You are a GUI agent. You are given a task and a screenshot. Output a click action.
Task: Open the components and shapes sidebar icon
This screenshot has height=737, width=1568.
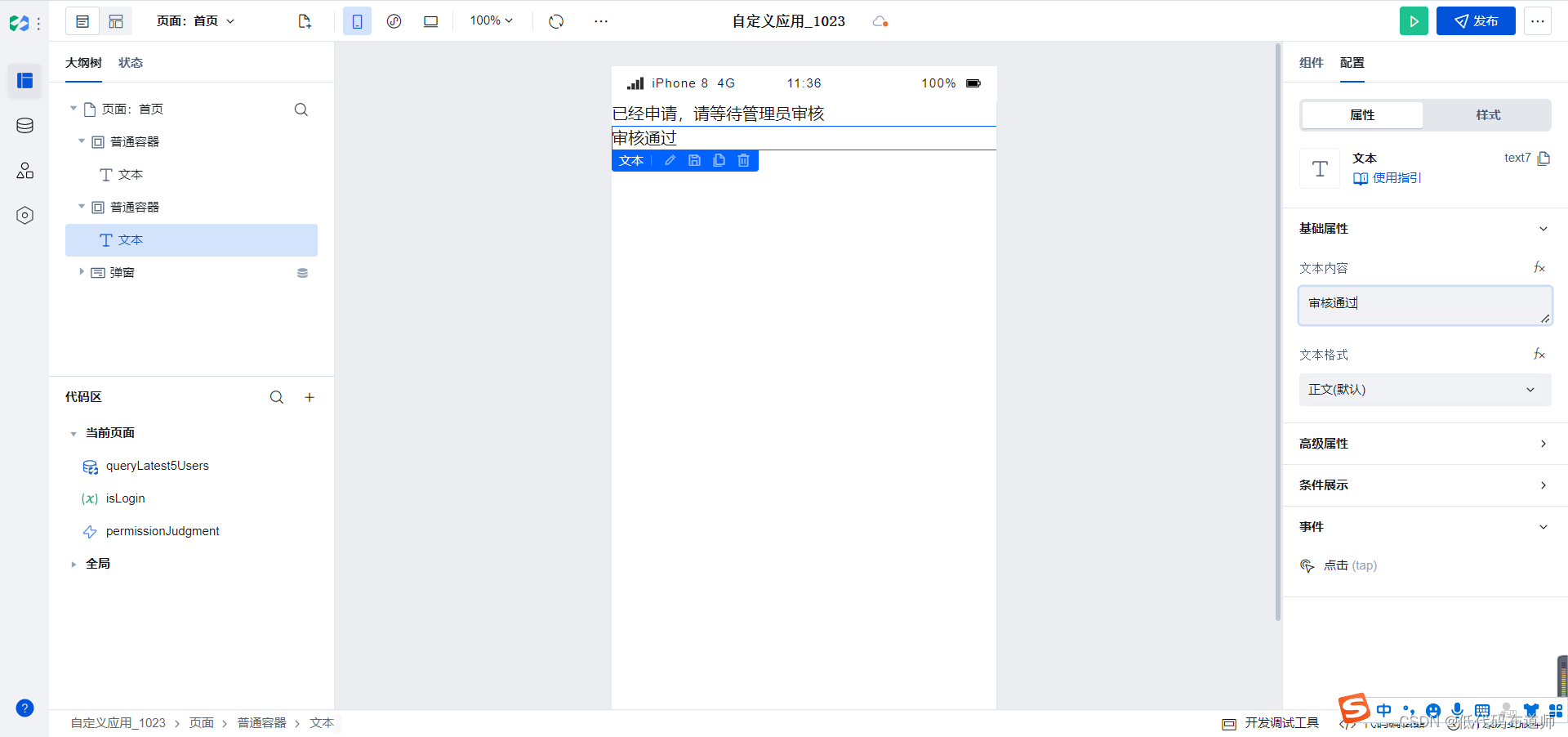pyautogui.click(x=24, y=170)
